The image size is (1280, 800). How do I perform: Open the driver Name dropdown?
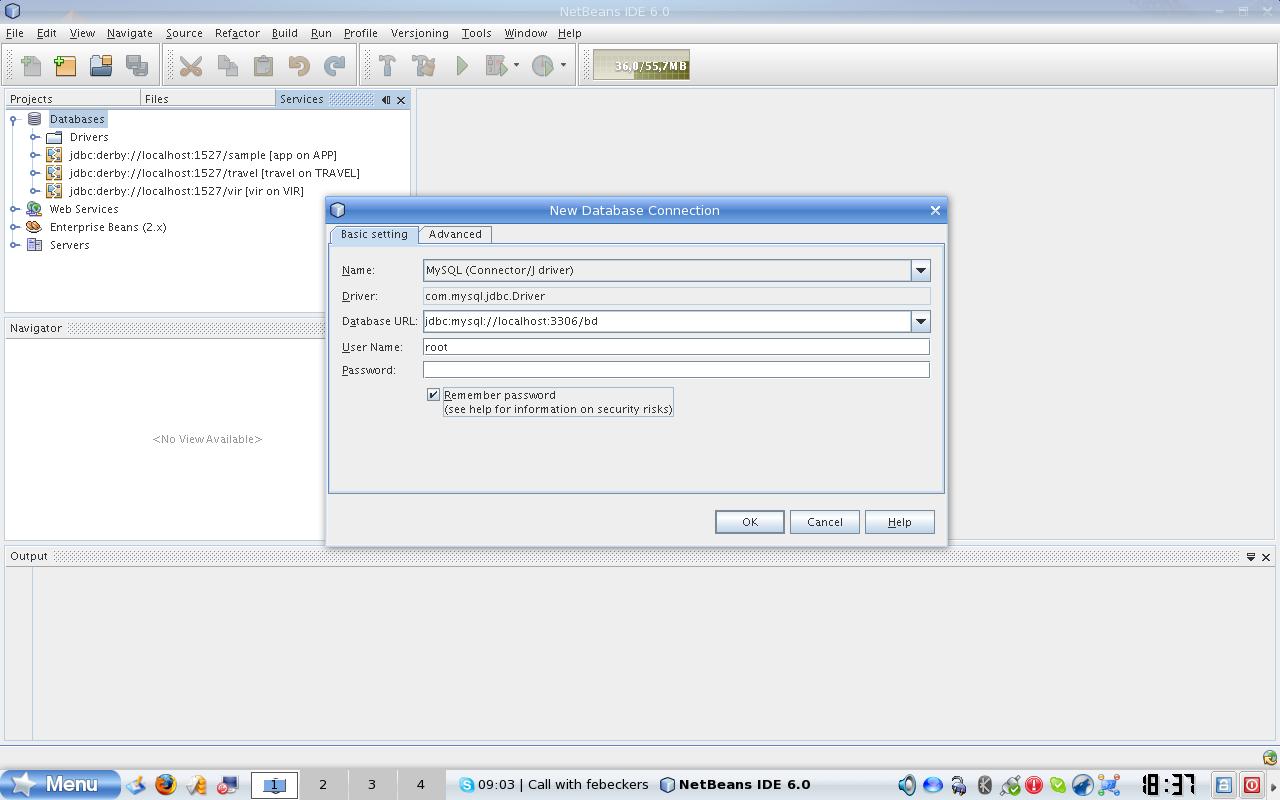921,270
